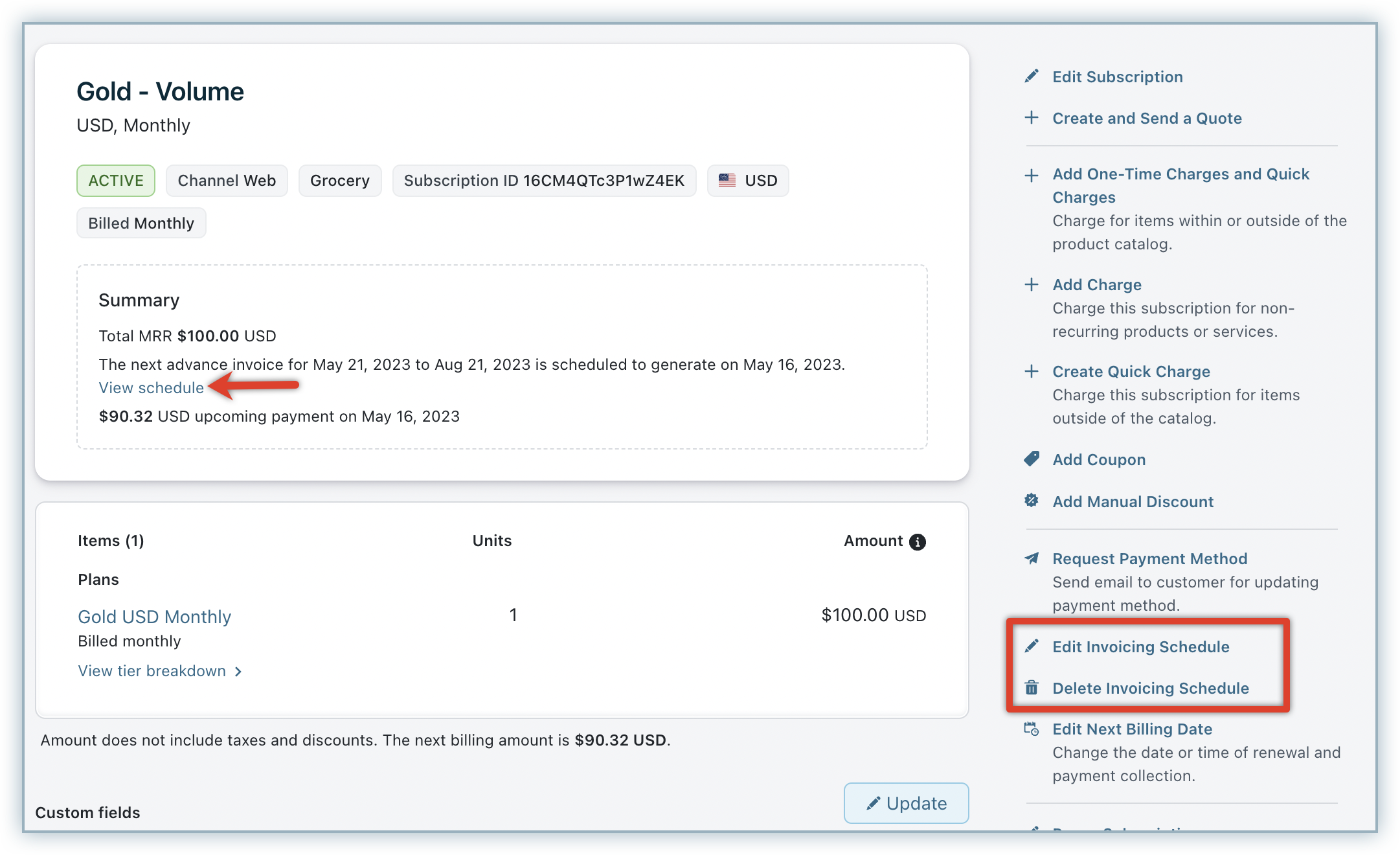Click the plus icon for Create and Send a Quote
Screen dimensions: 1400x855
click(1032, 117)
